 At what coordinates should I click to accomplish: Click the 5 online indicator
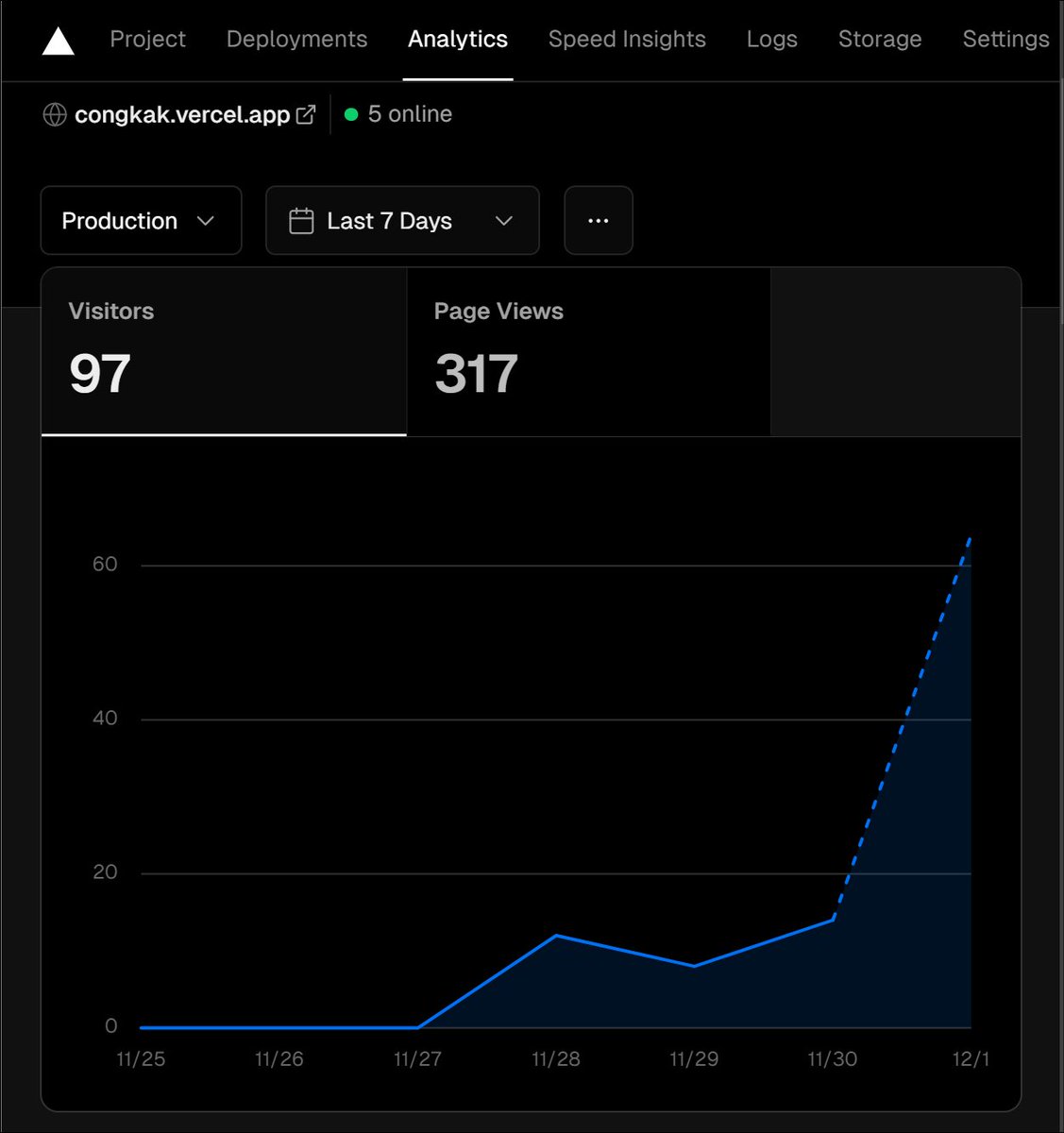click(398, 114)
